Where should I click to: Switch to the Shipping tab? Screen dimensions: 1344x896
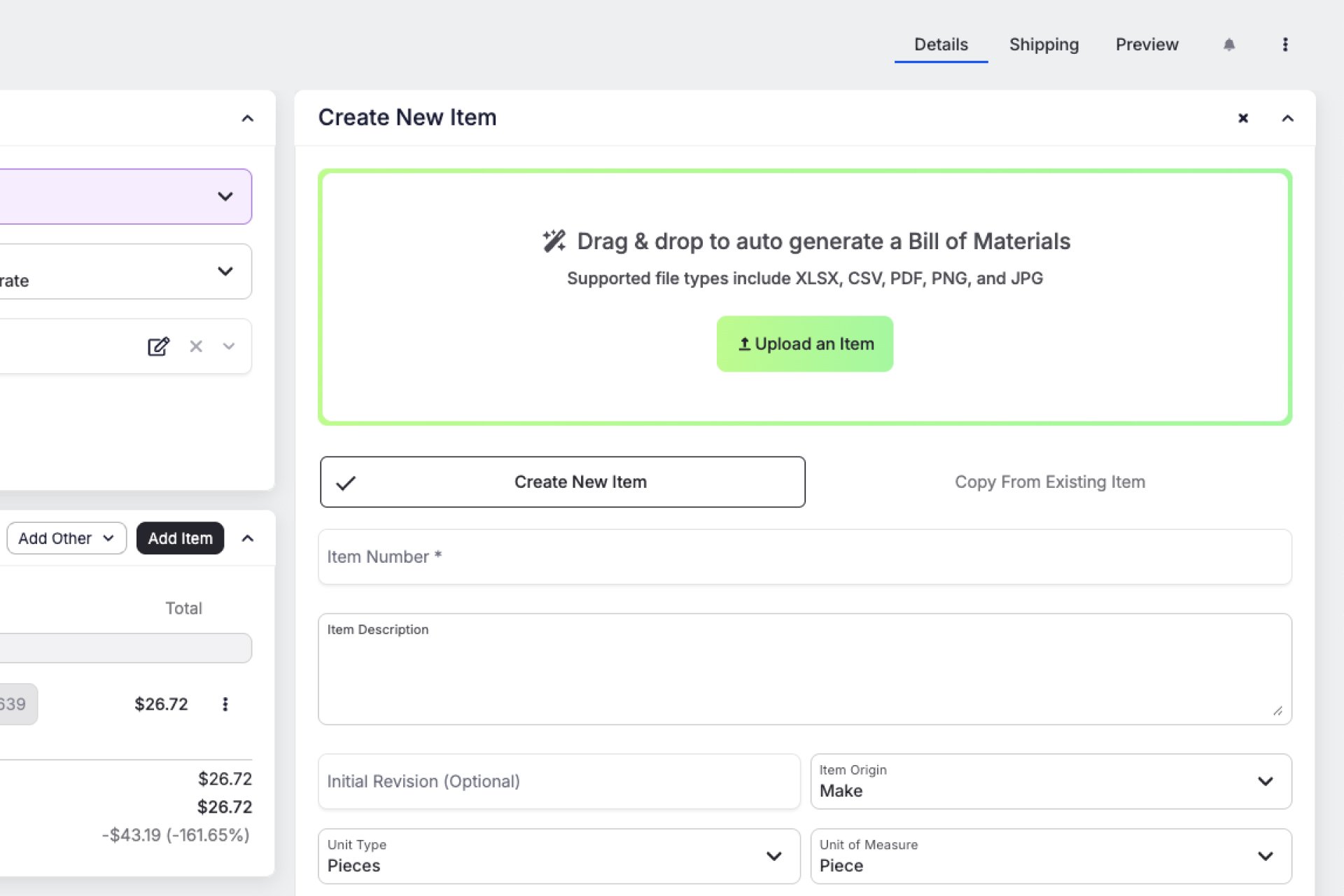point(1044,45)
